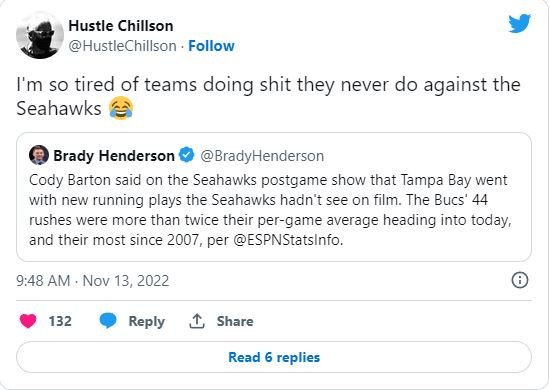Click the blue reply speech bubble icon
The width and height of the screenshot is (550, 390).
click(x=108, y=321)
